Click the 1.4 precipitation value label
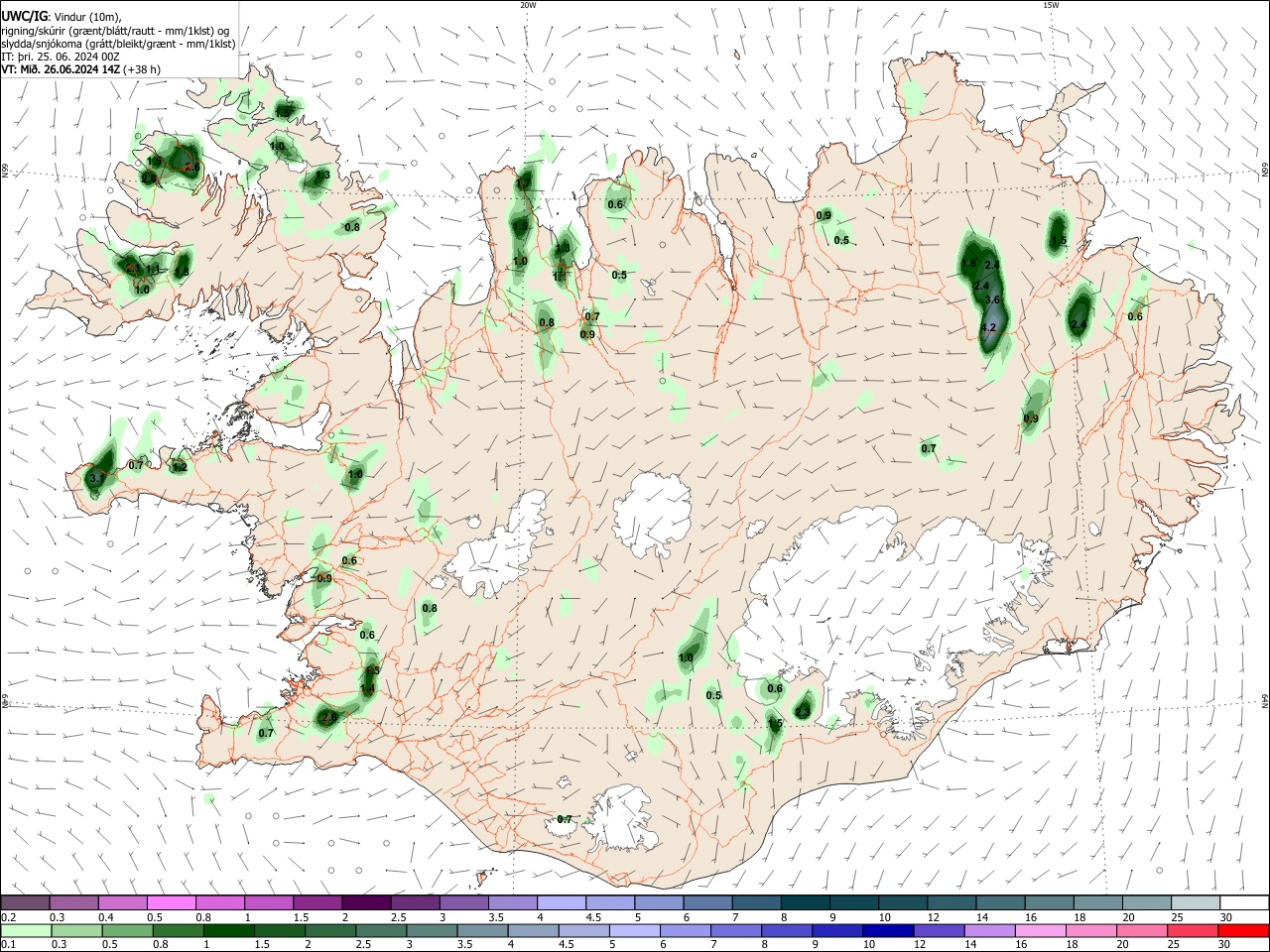The image size is (1270, 952). pyautogui.click(x=367, y=688)
